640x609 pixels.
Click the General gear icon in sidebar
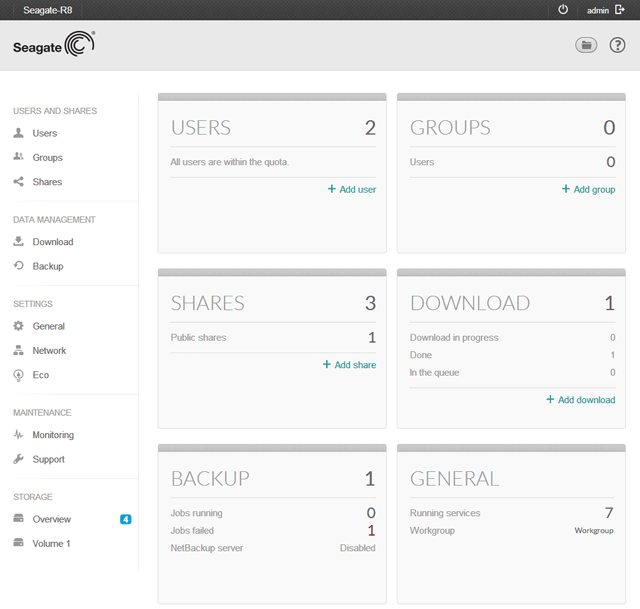pyautogui.click(x=18, y=326)
